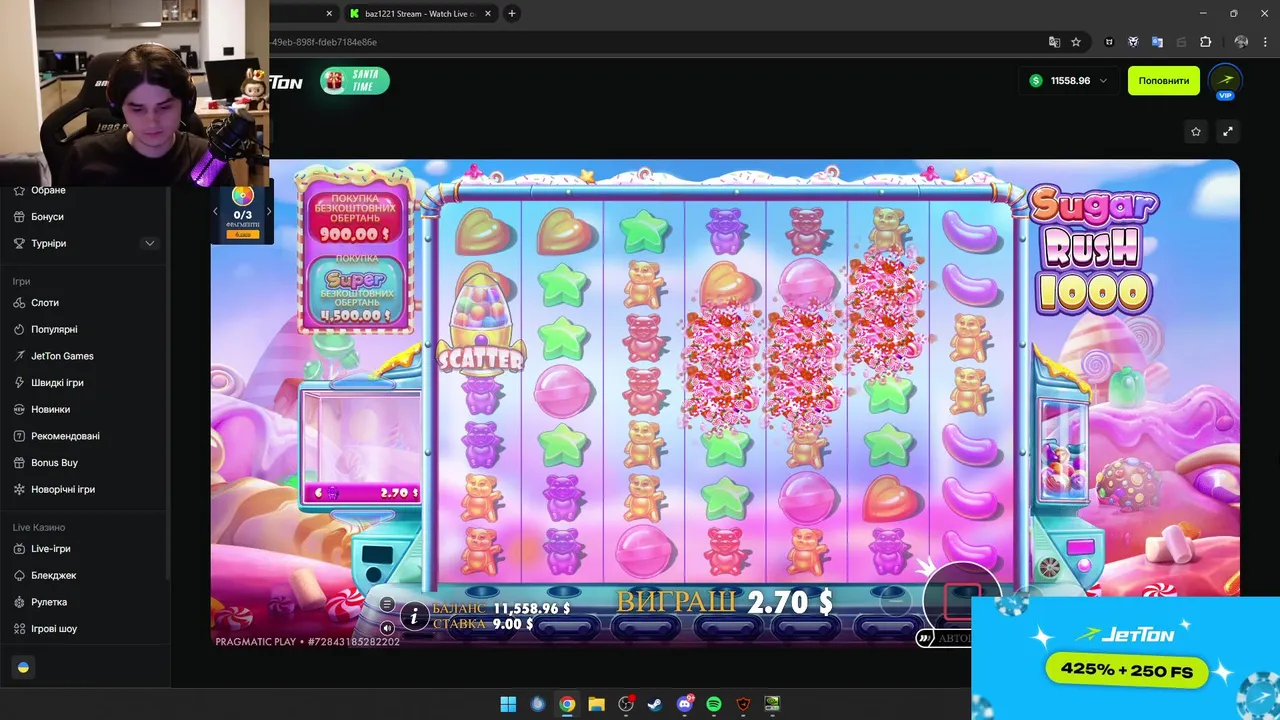Open Steam from taskbar

pyautogui.click(x=655, y=704)
